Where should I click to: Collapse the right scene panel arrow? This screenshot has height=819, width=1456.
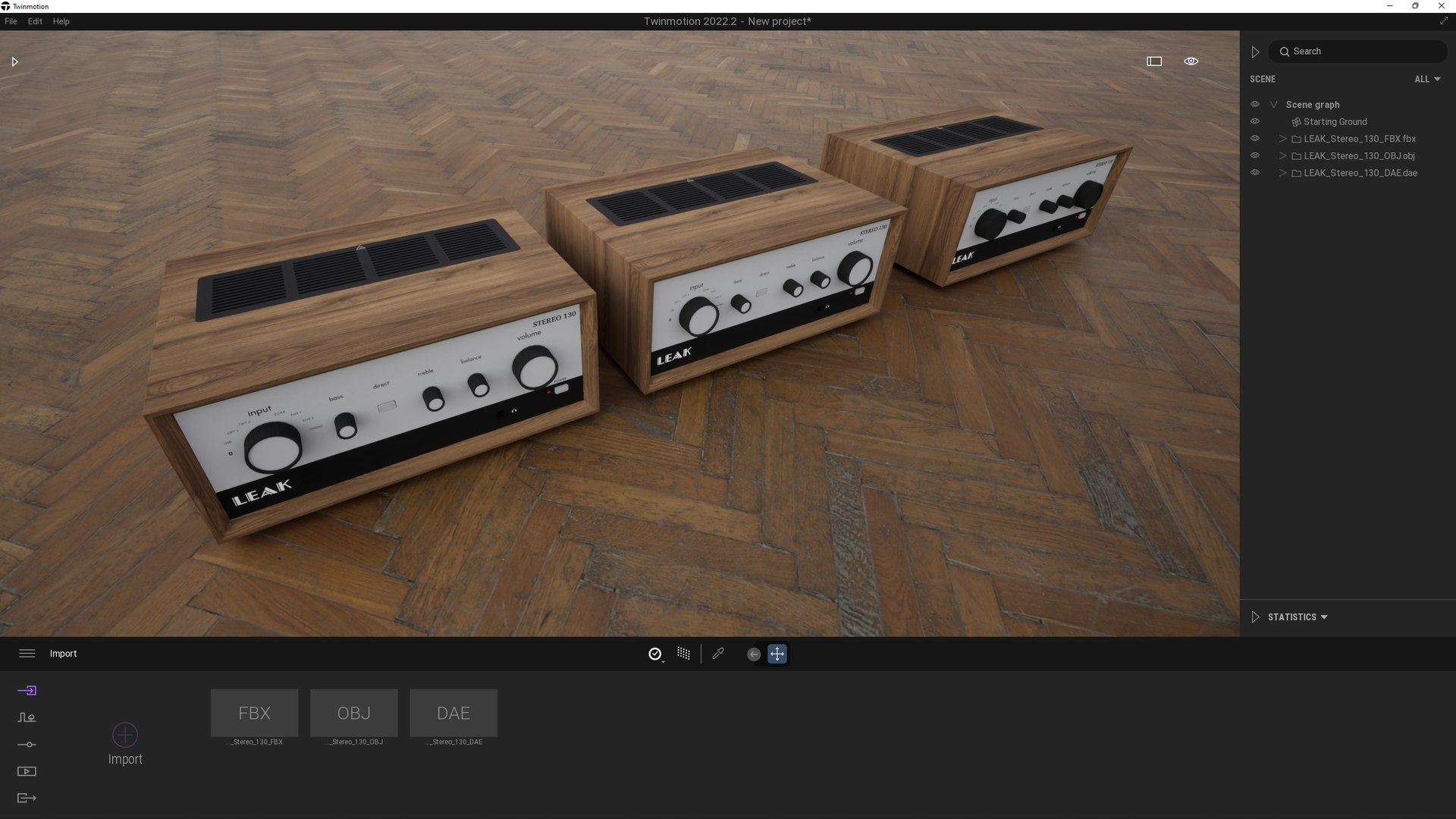point(1255,52)
